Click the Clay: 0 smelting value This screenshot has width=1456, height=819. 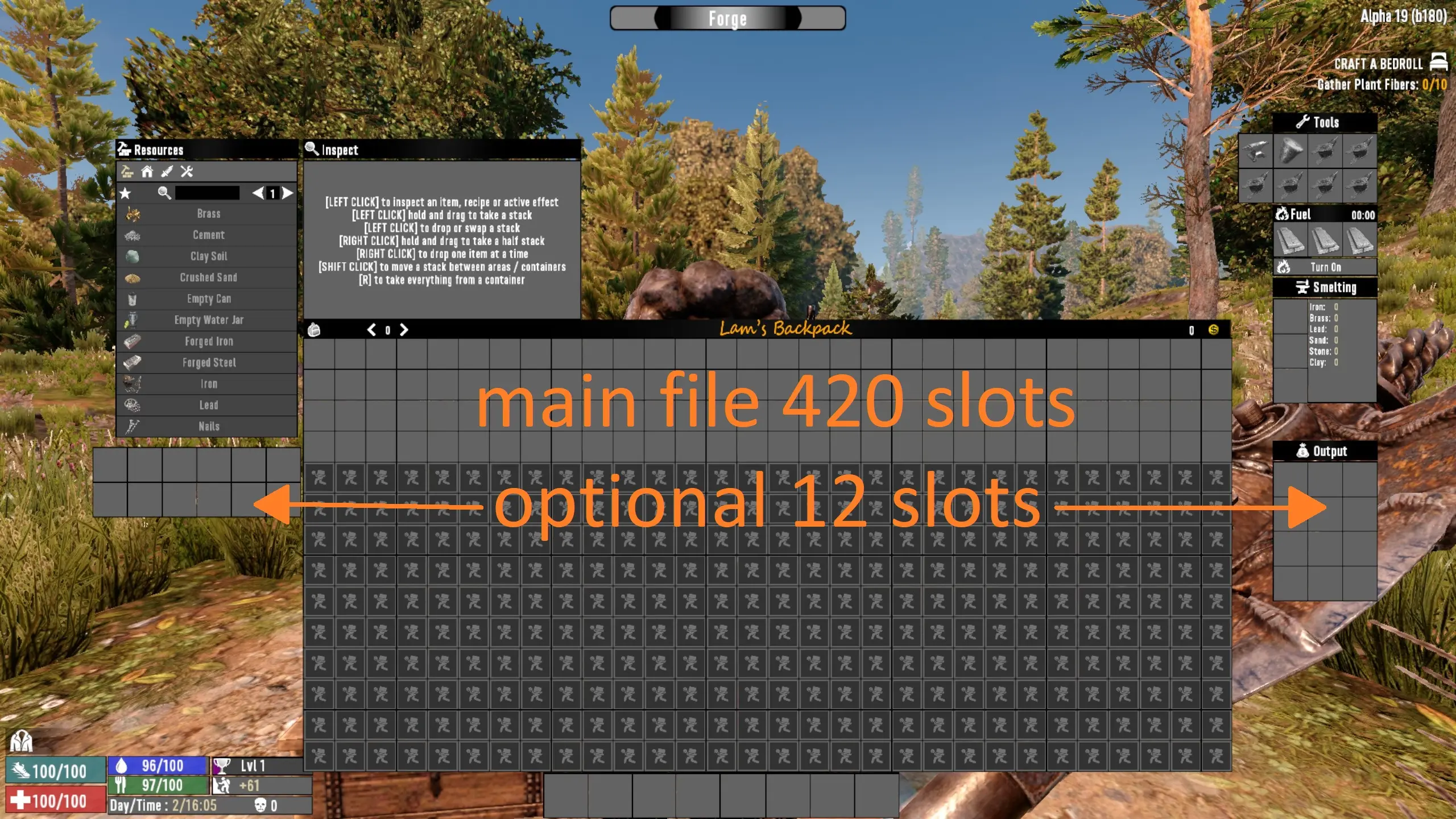[1323, 362]
